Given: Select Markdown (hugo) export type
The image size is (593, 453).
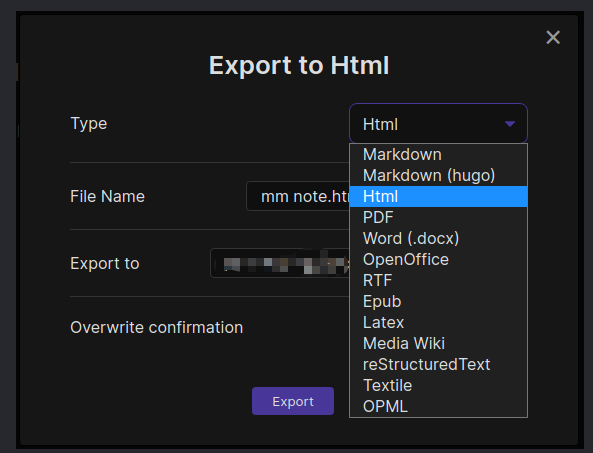Looking at the screenshot, I should point(438,175).
